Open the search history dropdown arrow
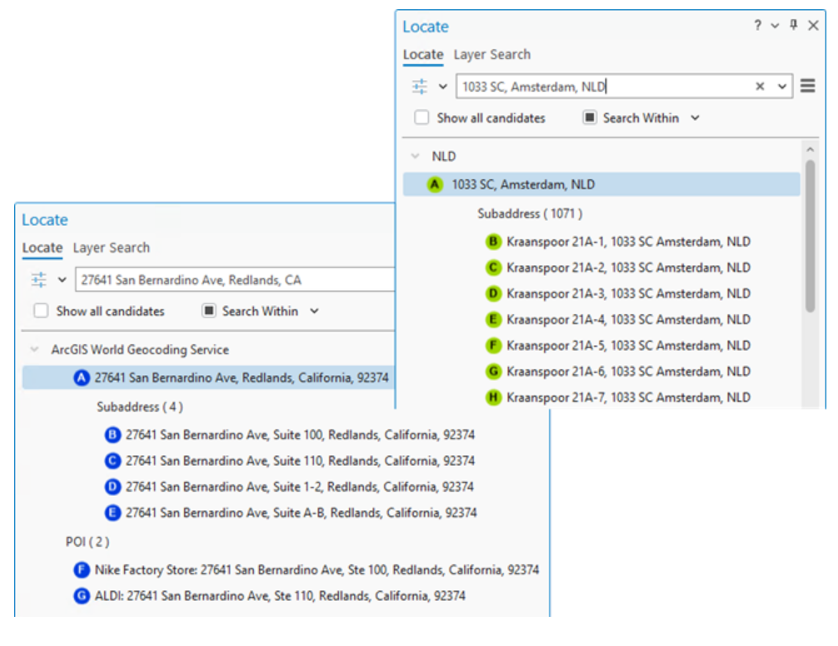The width and height of the screenshot is (838, 646). 782,86
